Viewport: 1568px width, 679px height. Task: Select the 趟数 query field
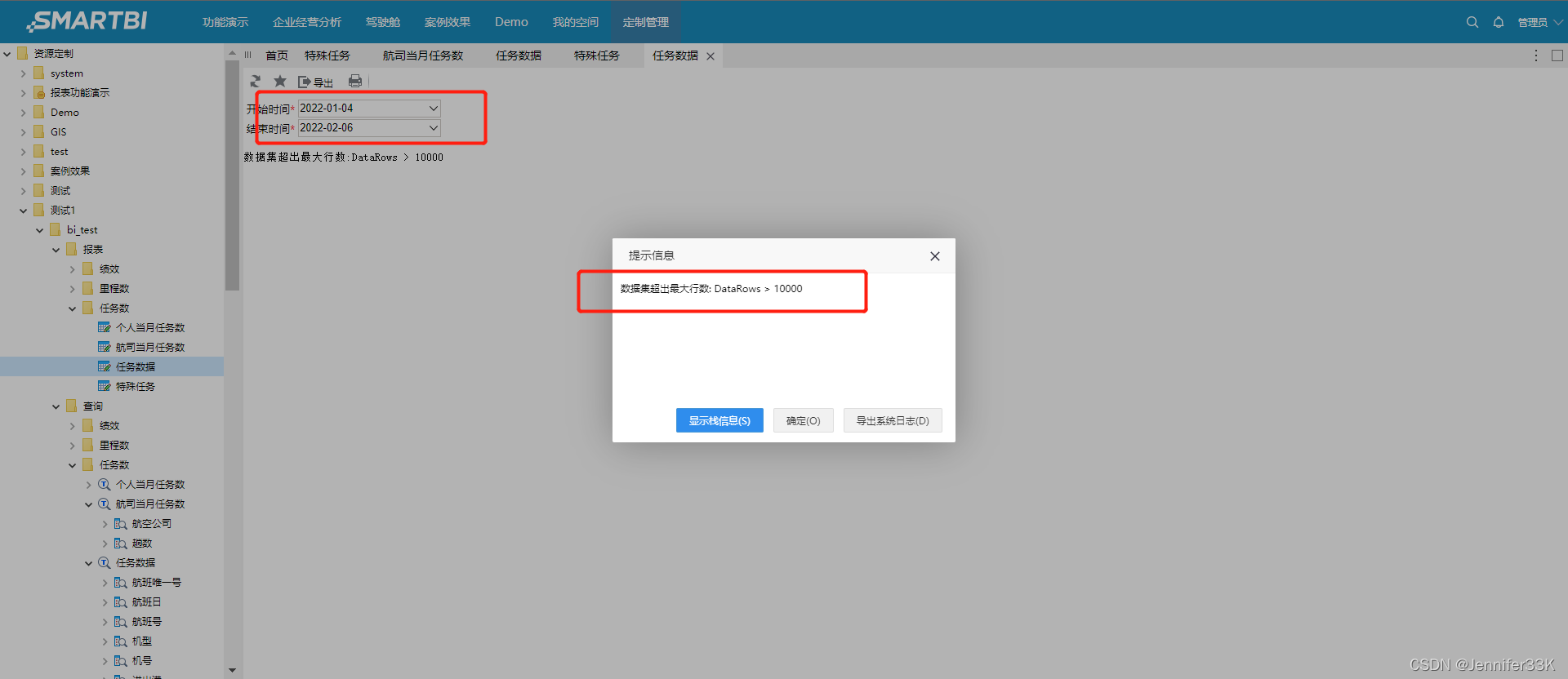[142, 543]
